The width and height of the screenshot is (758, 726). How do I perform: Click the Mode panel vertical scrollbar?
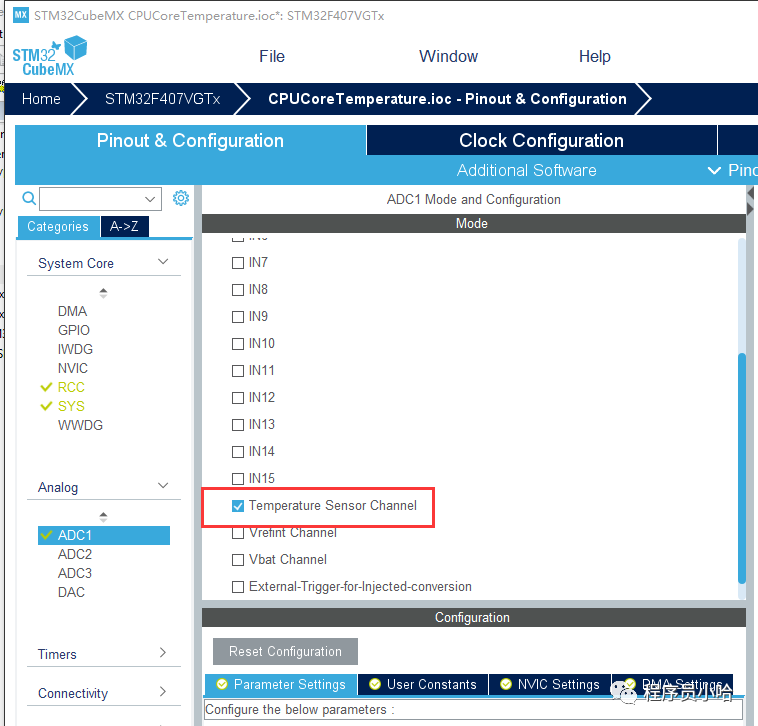point(741,465)
